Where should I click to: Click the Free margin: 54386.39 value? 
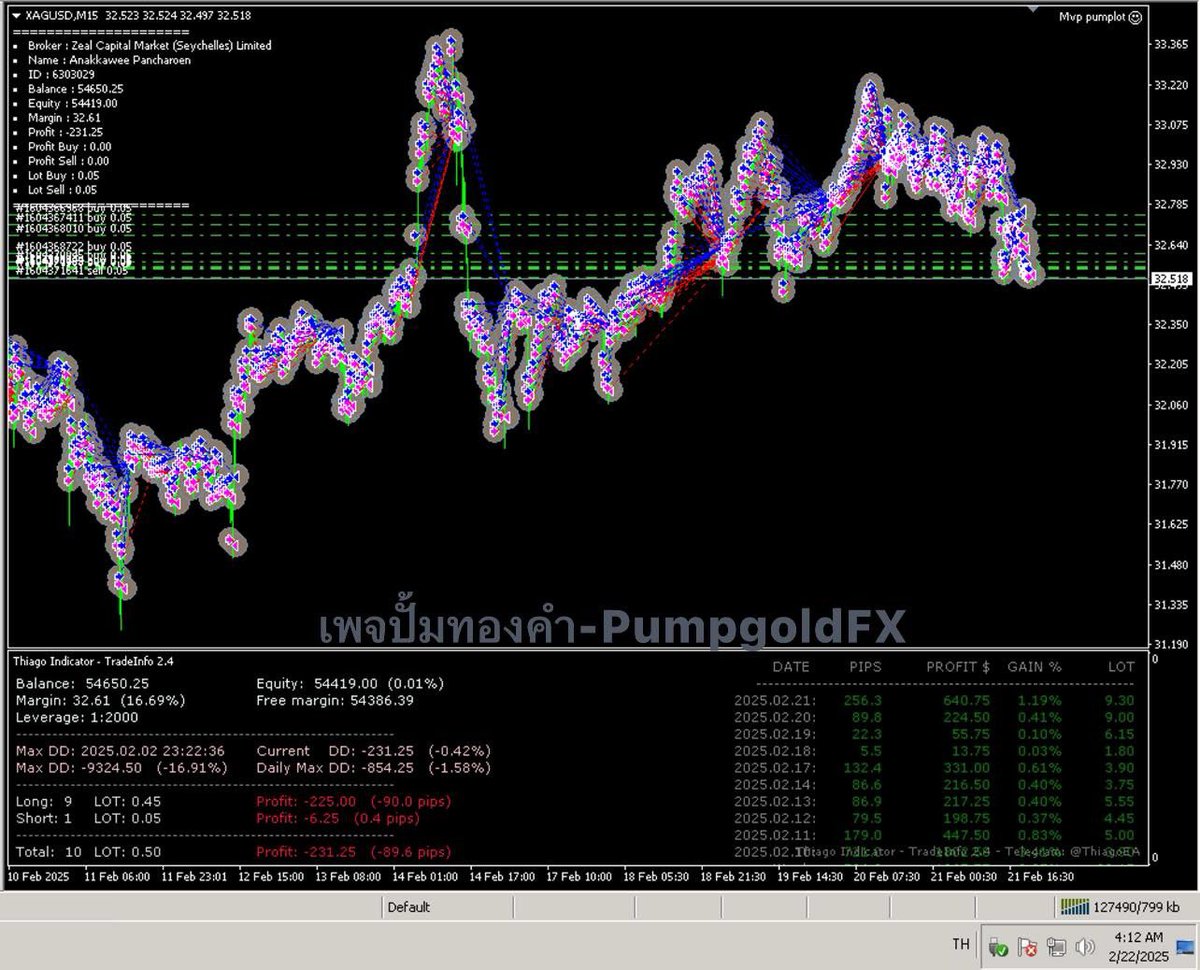click(x=334, y=700)
